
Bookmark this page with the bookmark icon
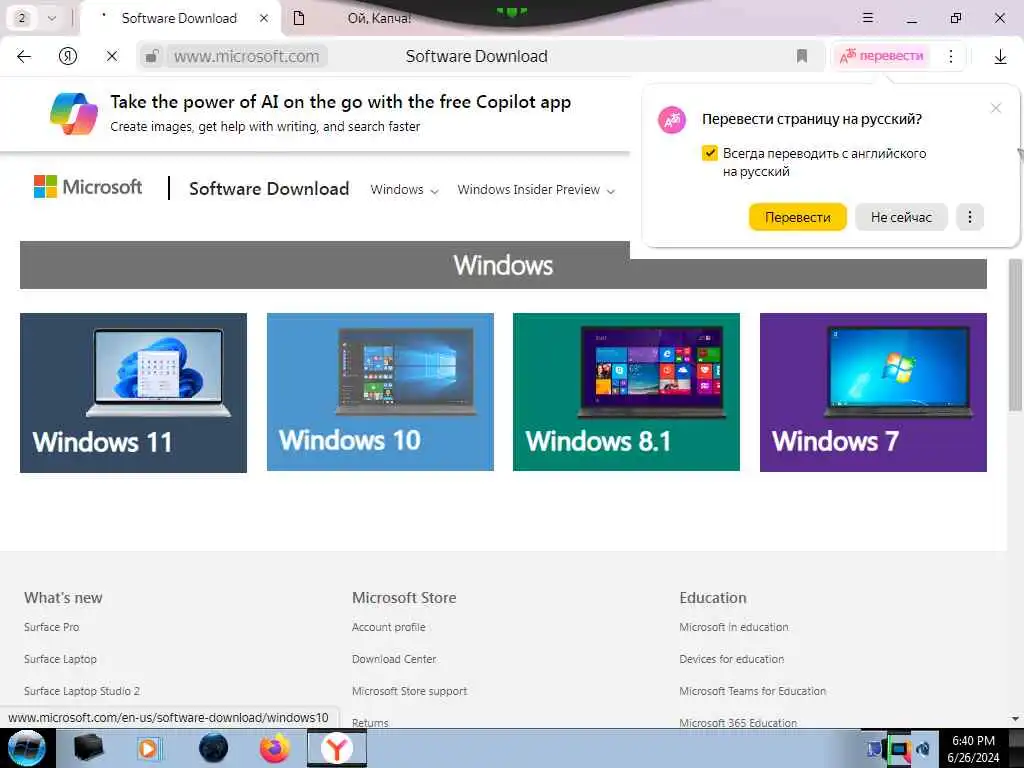(x=802, y=56)
